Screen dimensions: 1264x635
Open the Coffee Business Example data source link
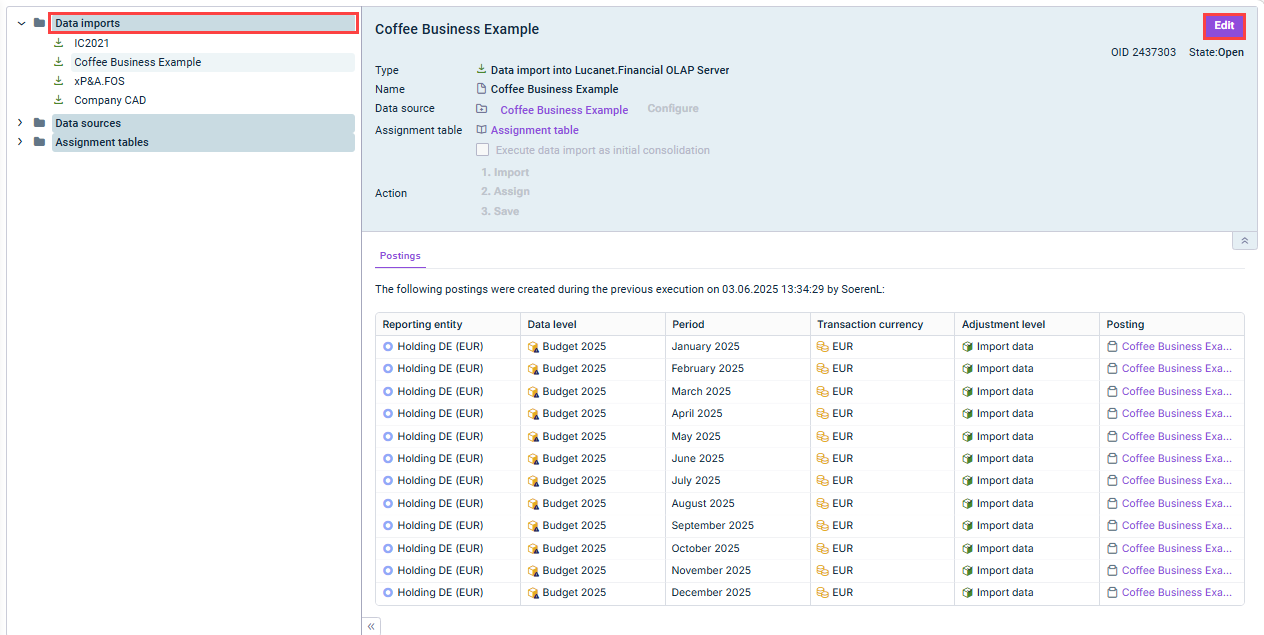[564, 110]
